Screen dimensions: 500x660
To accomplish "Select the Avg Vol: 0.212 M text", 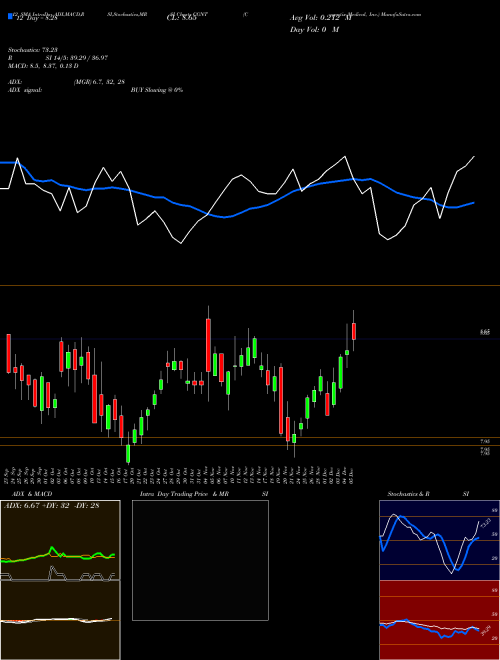I will click(x=320, y=18).
